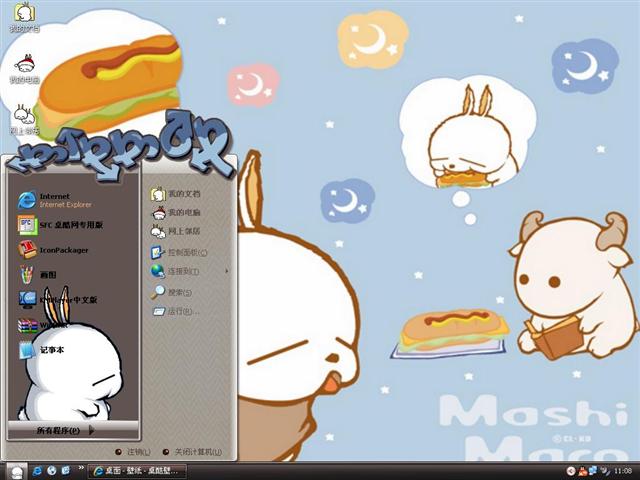Click the Start button on the taskbar
Image resolution: width=640 pixels, height=480 pixels.
pos(17,472)
